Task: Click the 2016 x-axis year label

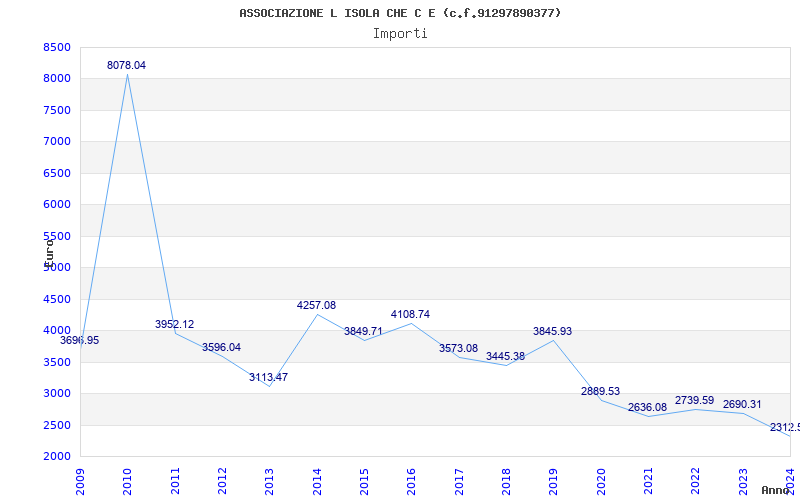Action: coord(412,481)
